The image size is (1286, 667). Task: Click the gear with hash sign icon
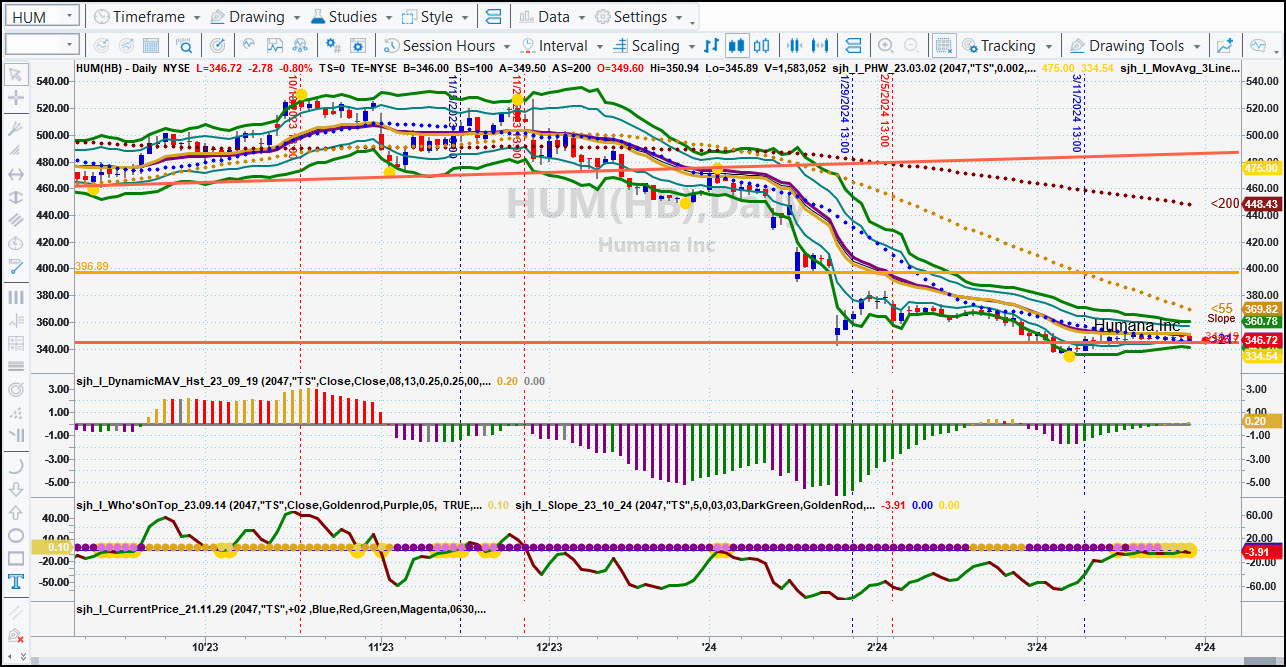tap(334, 45)
